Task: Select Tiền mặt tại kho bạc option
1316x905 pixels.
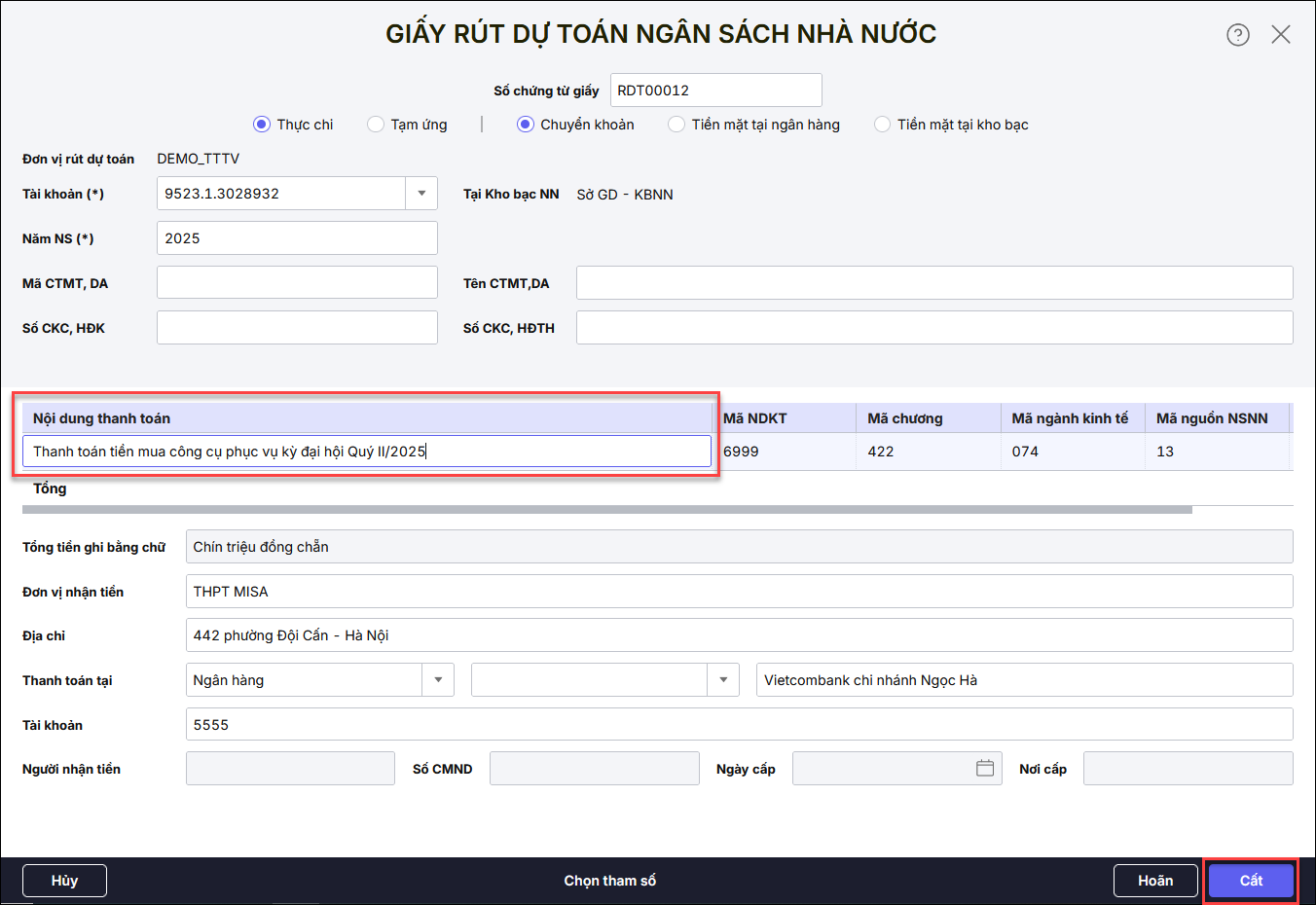Action: tap(882, 125)
